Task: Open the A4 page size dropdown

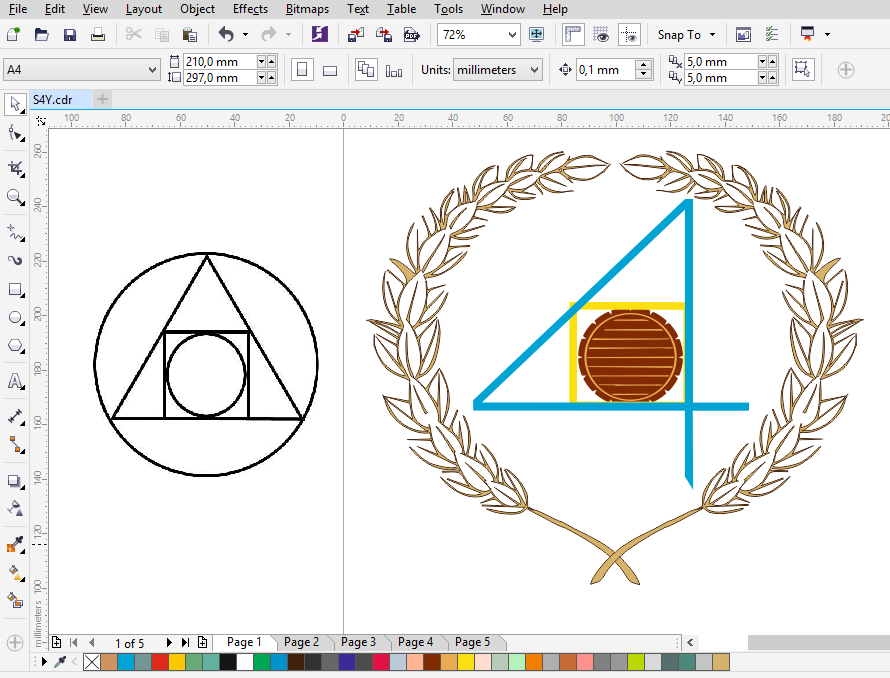Action: [x=152, y=70]
